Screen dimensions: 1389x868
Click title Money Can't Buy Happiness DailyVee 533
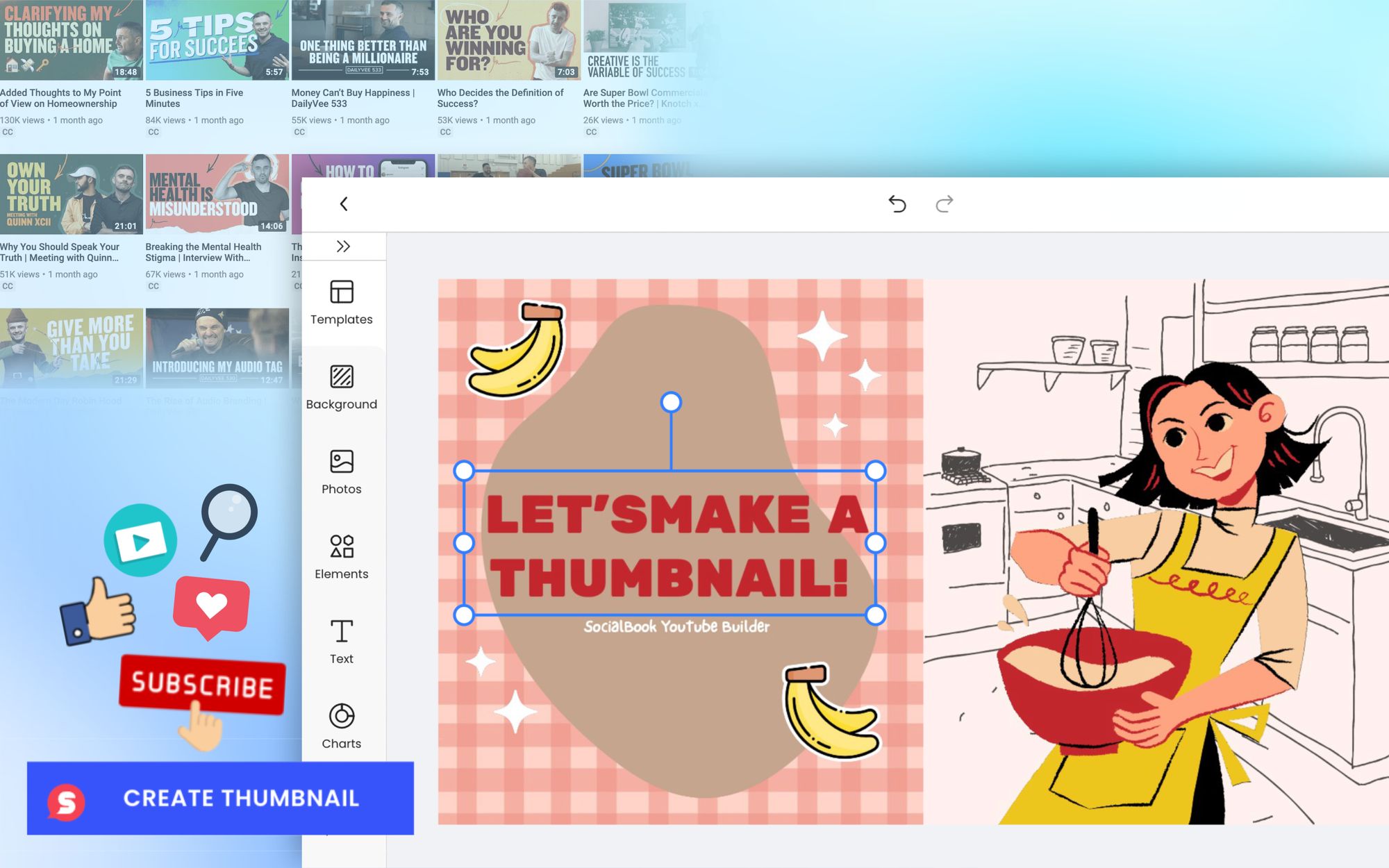click(x=353, y=98)
